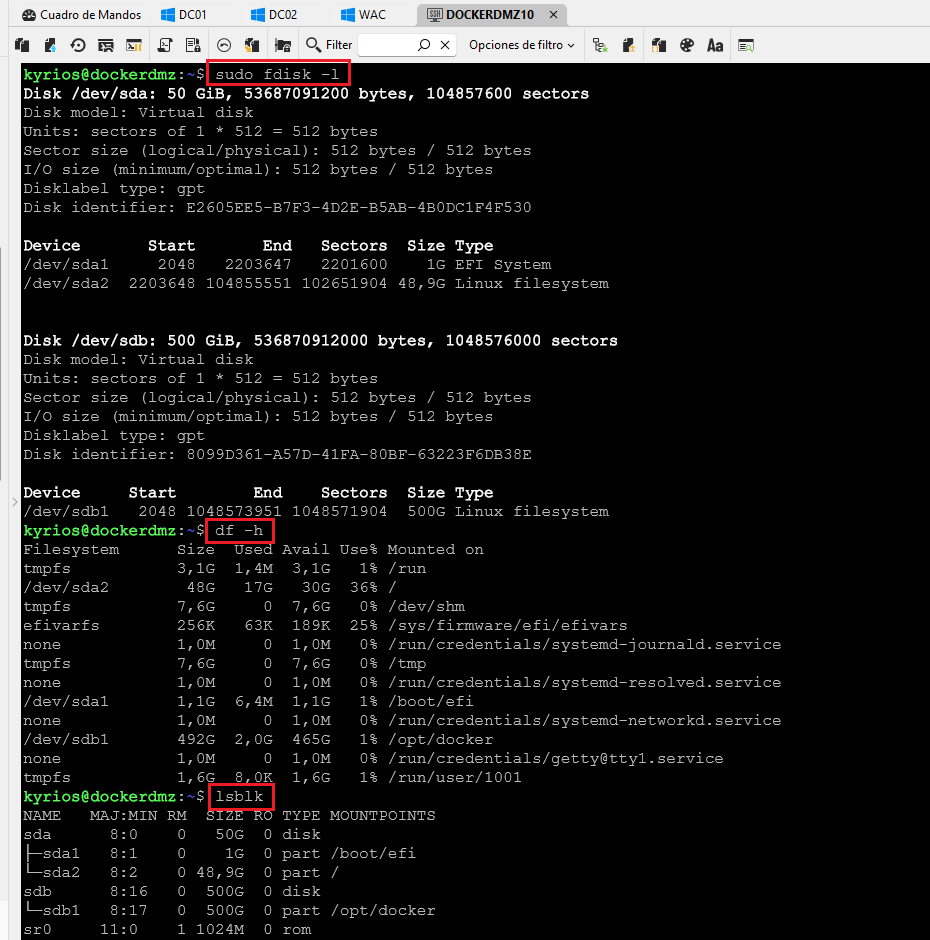Click the E2605EE5-B7F3-4D2E-B5AB-4B0DC1F4F530 disk identifier
930x940 pixels.
(x=359, y=207)
